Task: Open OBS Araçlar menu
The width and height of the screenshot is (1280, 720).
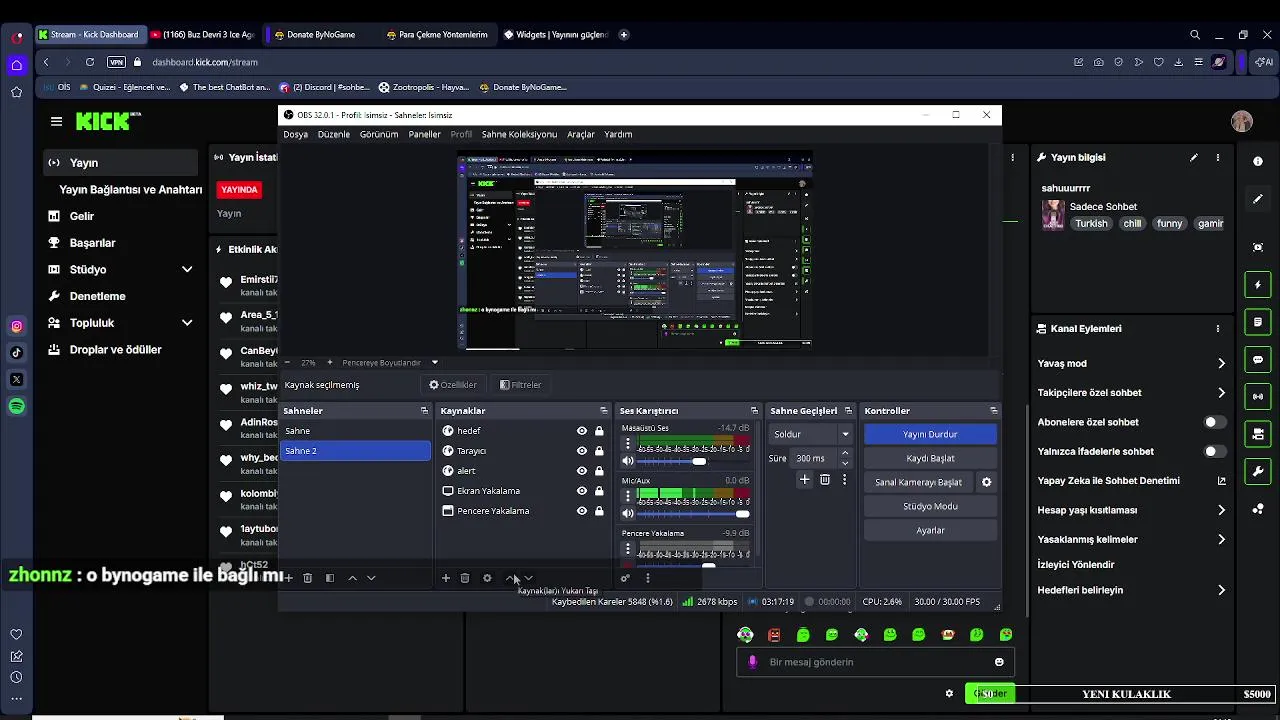Action: click(581, 134)
